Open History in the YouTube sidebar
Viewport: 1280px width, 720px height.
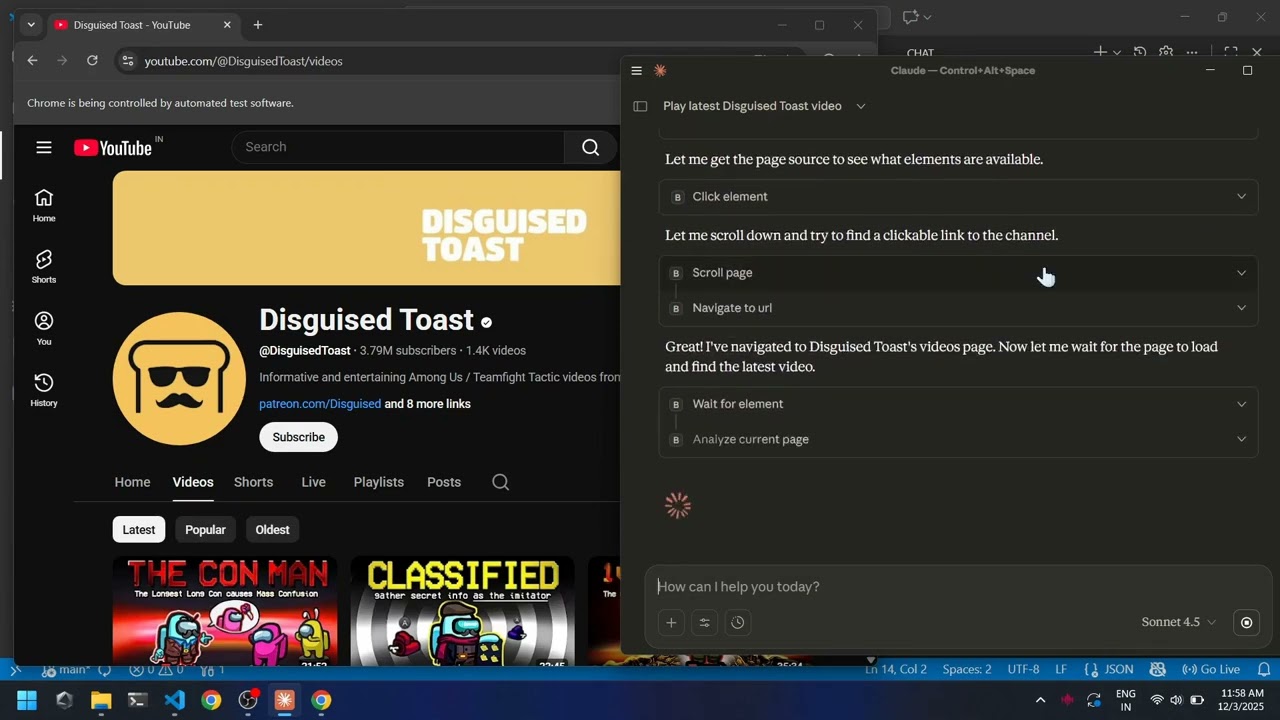[x=44, y=390]
